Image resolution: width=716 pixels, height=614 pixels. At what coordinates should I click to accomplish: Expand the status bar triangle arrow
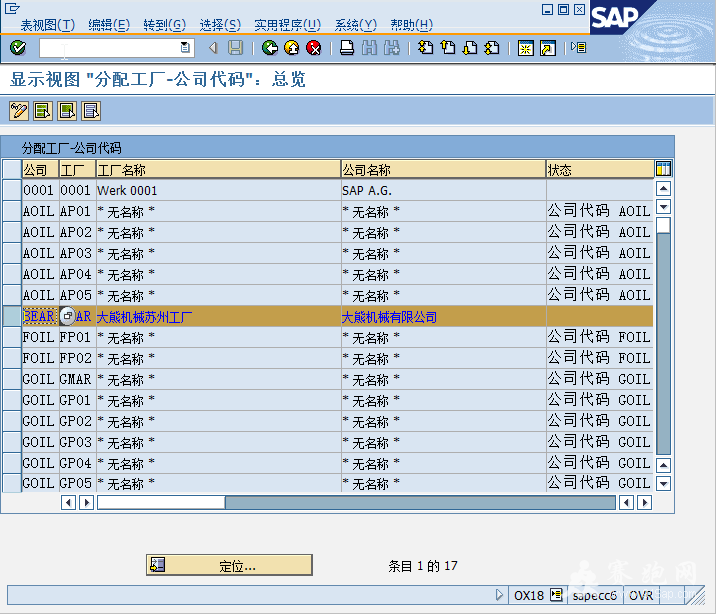[x=499, y=595]
